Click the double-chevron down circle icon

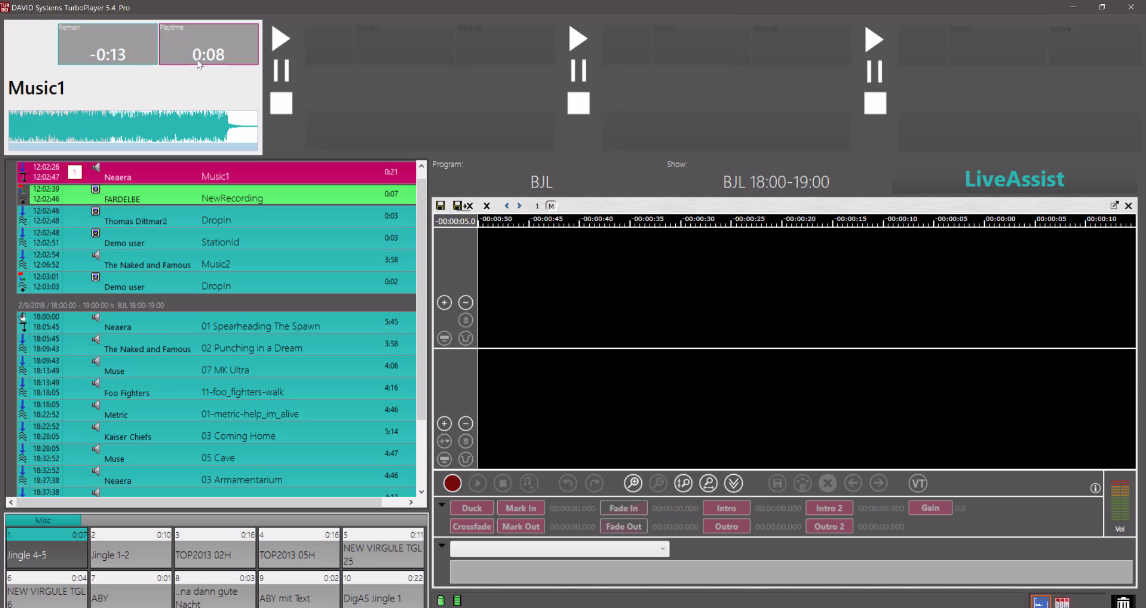click(734, 484)
